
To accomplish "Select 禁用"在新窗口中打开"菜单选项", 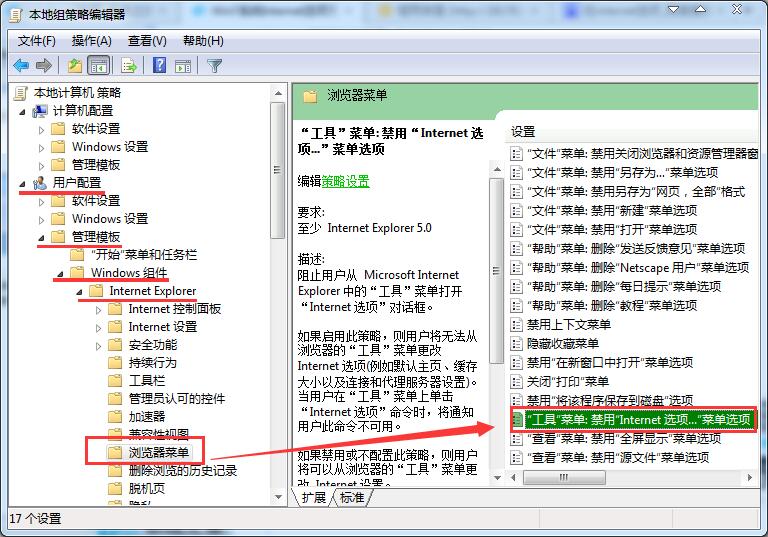I will click(x=602, y=363).
